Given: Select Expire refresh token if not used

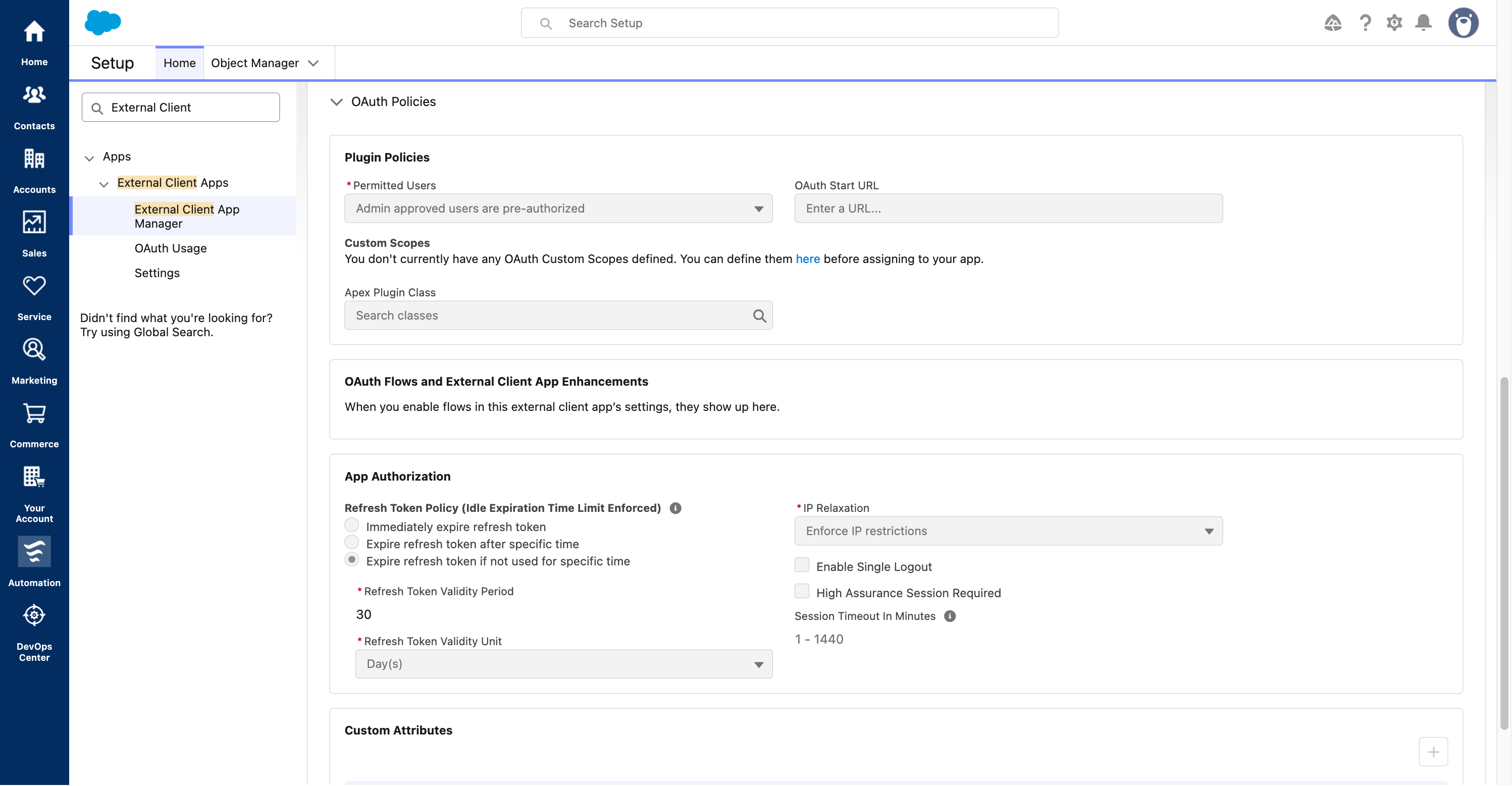Looking at the screenshot, I should pos(351,560).
